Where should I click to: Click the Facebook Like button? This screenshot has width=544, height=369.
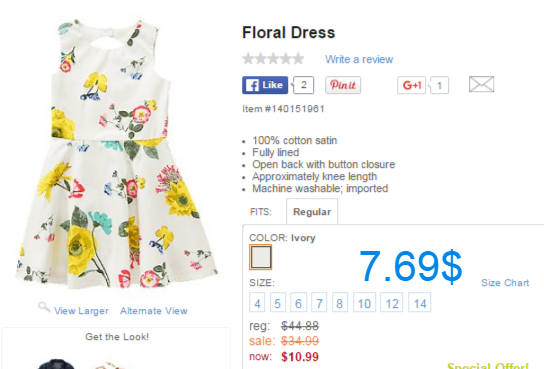pos(265,85)
